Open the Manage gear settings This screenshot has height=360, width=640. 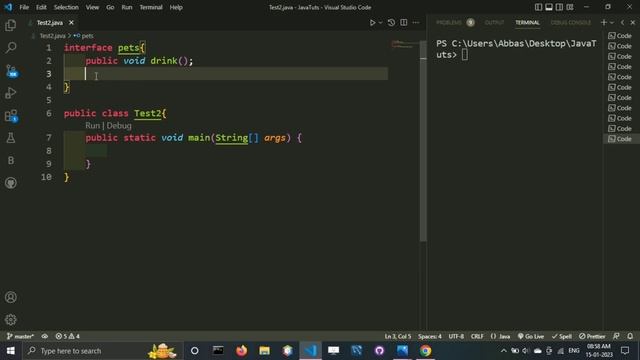click(x=11, y=320)
